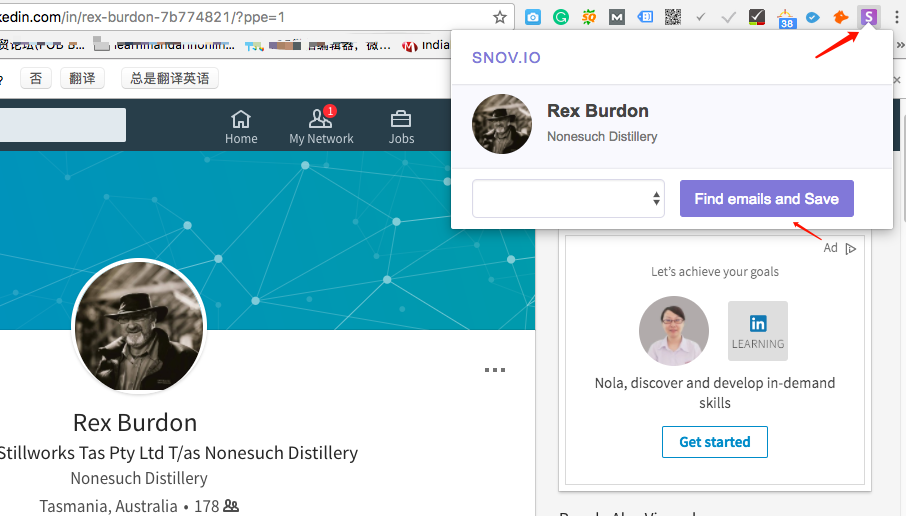Open the Jobs tab in LinkedIn
This screenshot has height=516, width=906.
pyautogui.click(x=401, y=127)
